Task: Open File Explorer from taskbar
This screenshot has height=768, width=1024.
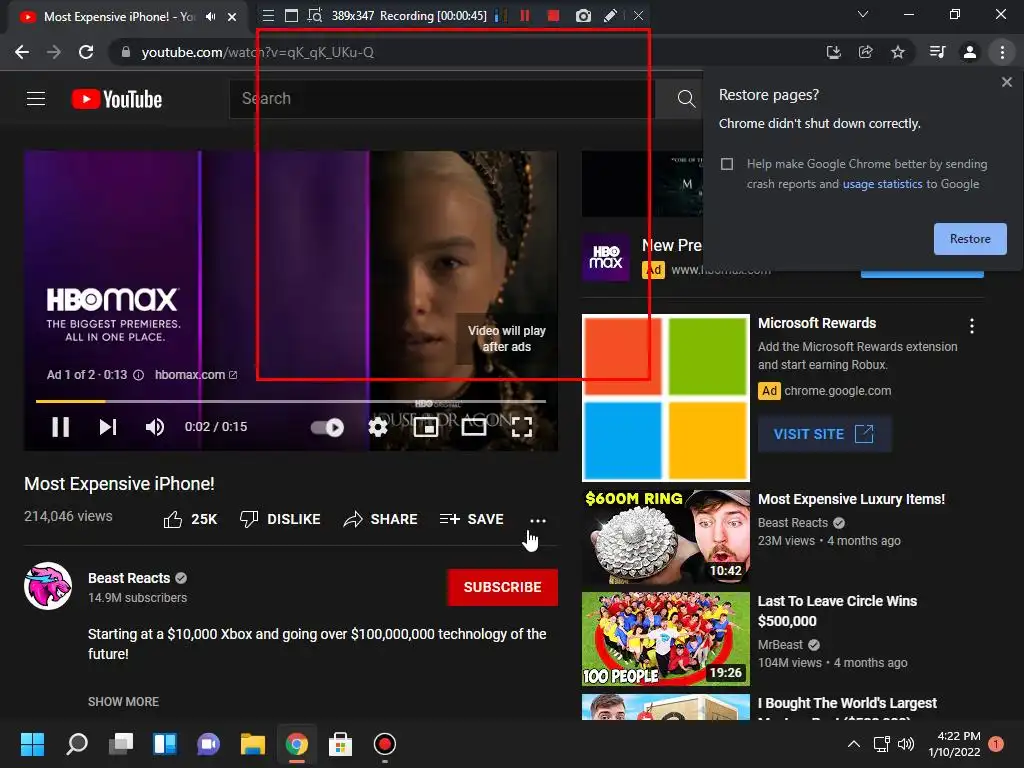Action: 253,744
